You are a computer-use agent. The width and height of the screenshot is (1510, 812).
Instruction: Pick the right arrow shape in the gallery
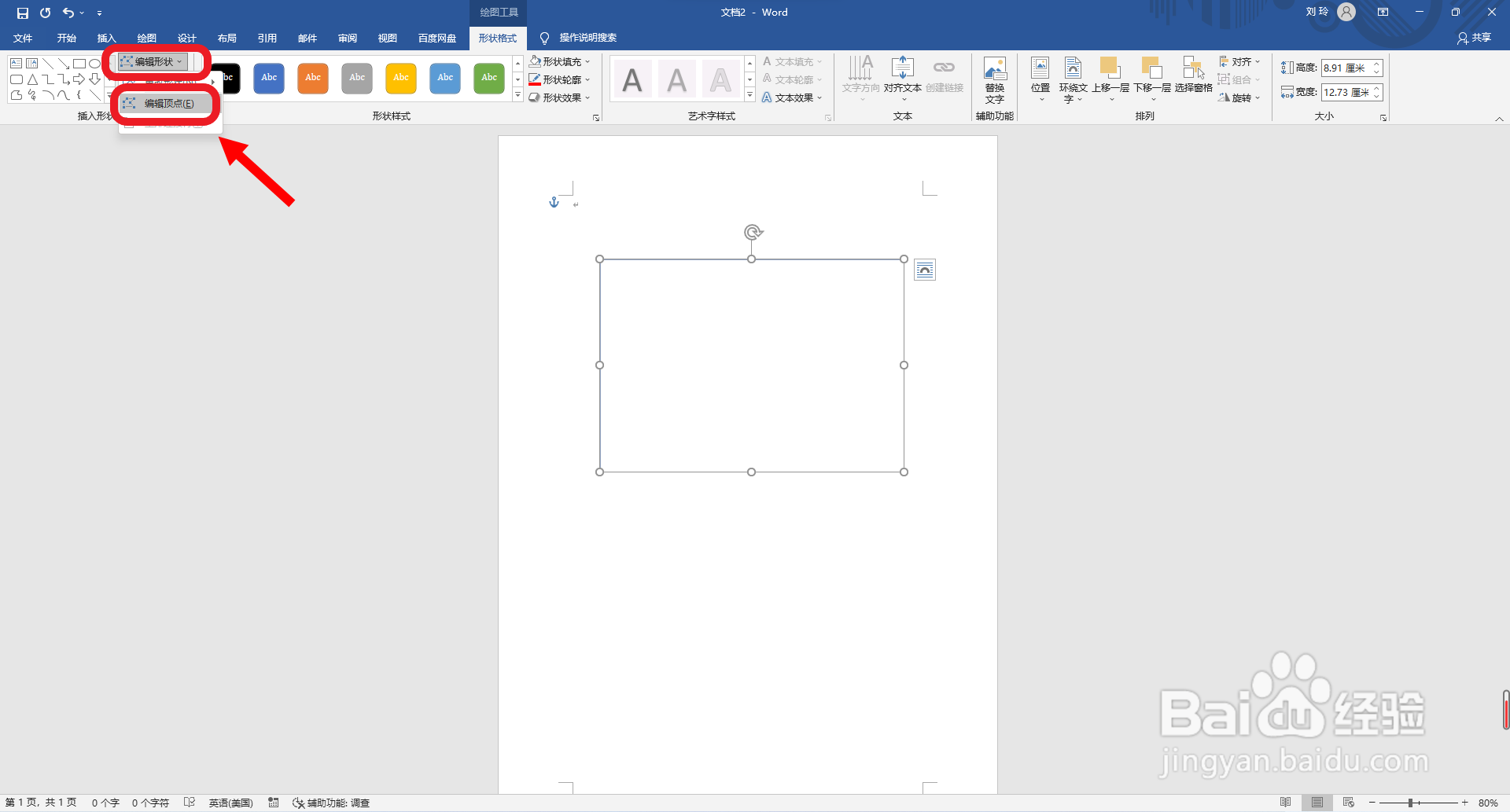tap(79, 79)
